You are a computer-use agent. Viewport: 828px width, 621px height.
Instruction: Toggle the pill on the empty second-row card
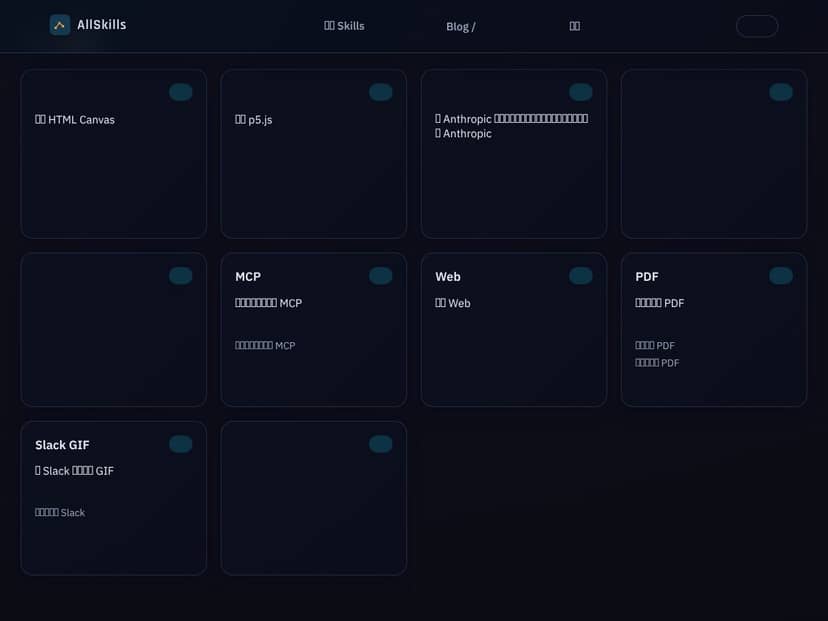(x=181, y=275)
